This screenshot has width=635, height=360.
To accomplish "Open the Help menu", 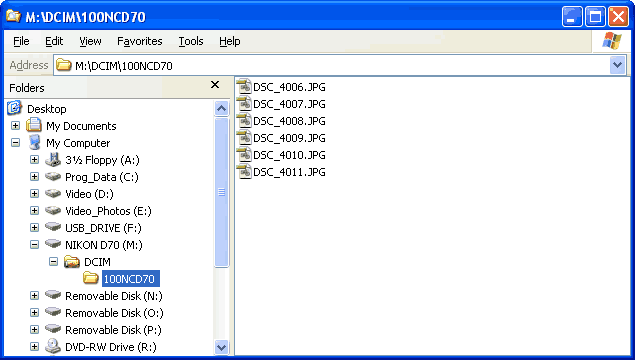I will point(230,41).
